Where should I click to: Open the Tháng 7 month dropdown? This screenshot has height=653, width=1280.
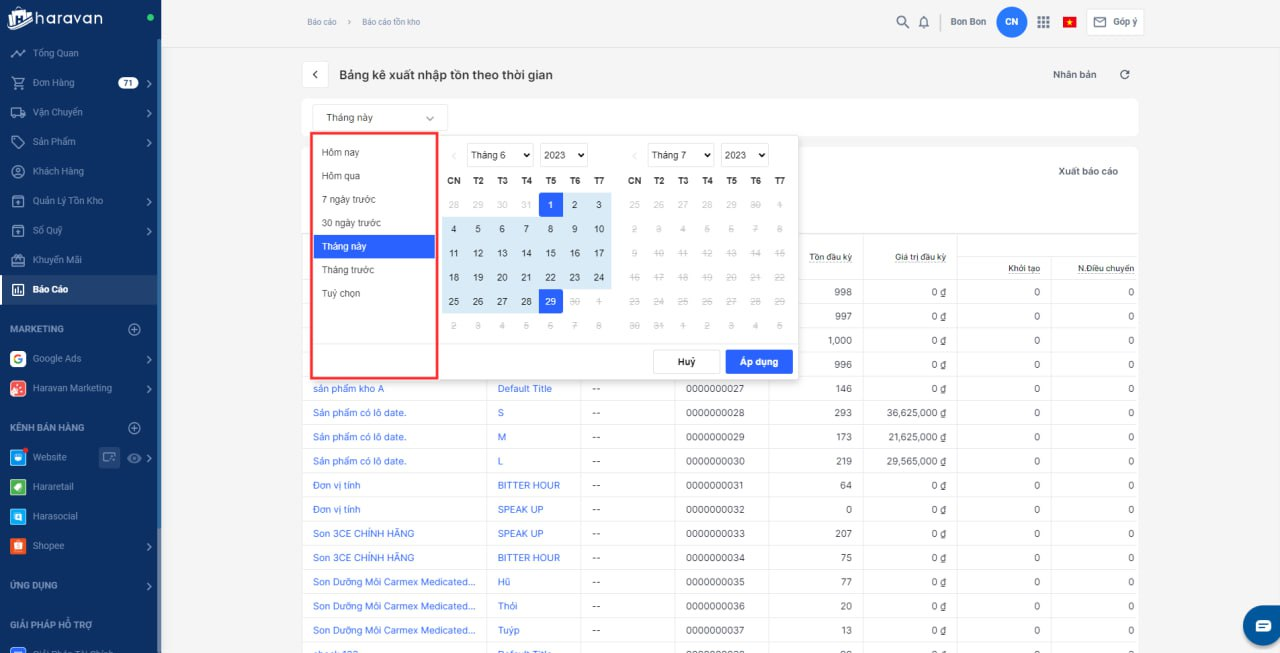[680, 155]
